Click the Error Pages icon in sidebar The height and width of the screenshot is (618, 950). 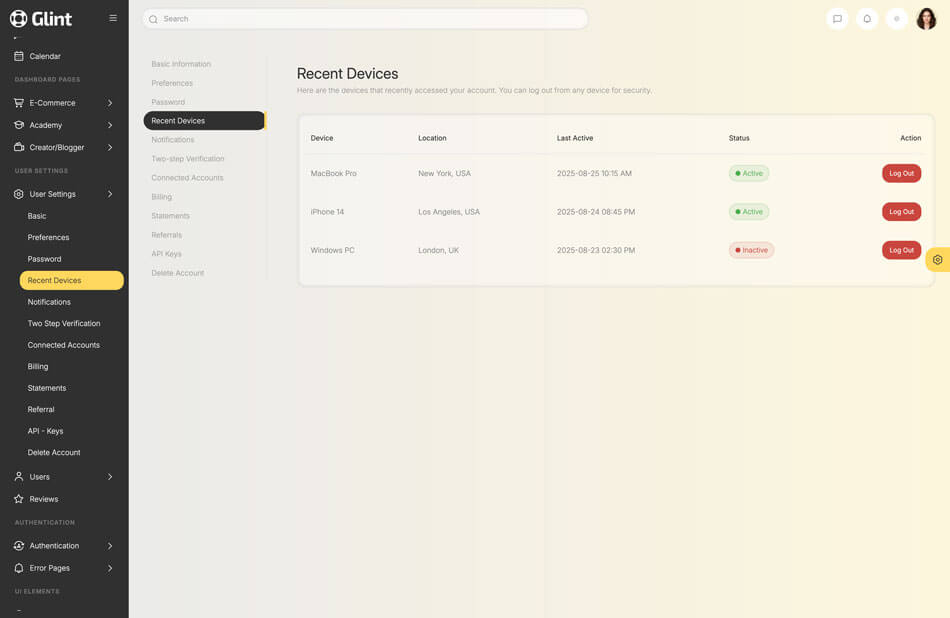[x=19, y=568]
